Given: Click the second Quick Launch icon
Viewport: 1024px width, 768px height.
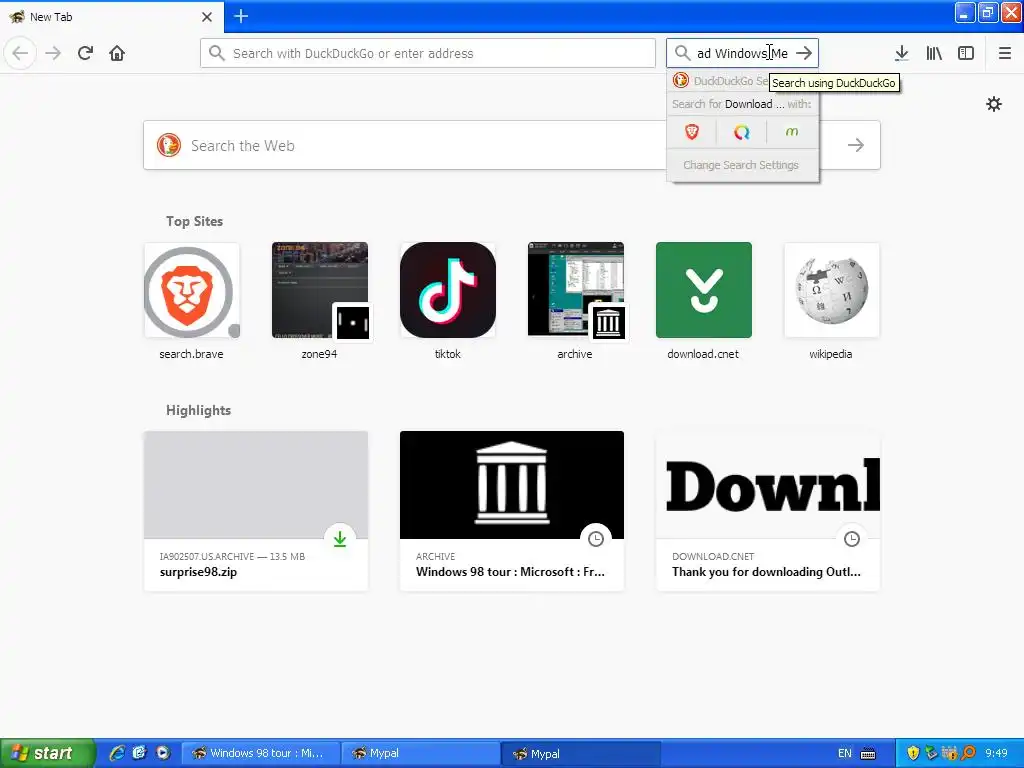Looking at the screenshot, I should click(140, 753).
